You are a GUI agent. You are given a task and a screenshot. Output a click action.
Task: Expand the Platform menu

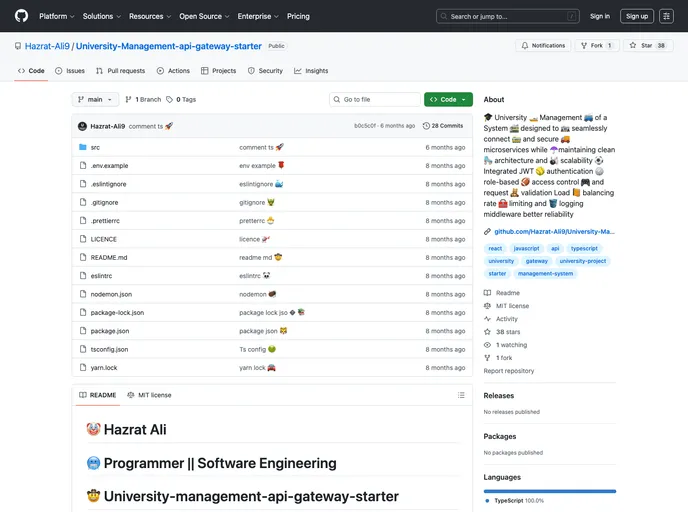point(57,16)
